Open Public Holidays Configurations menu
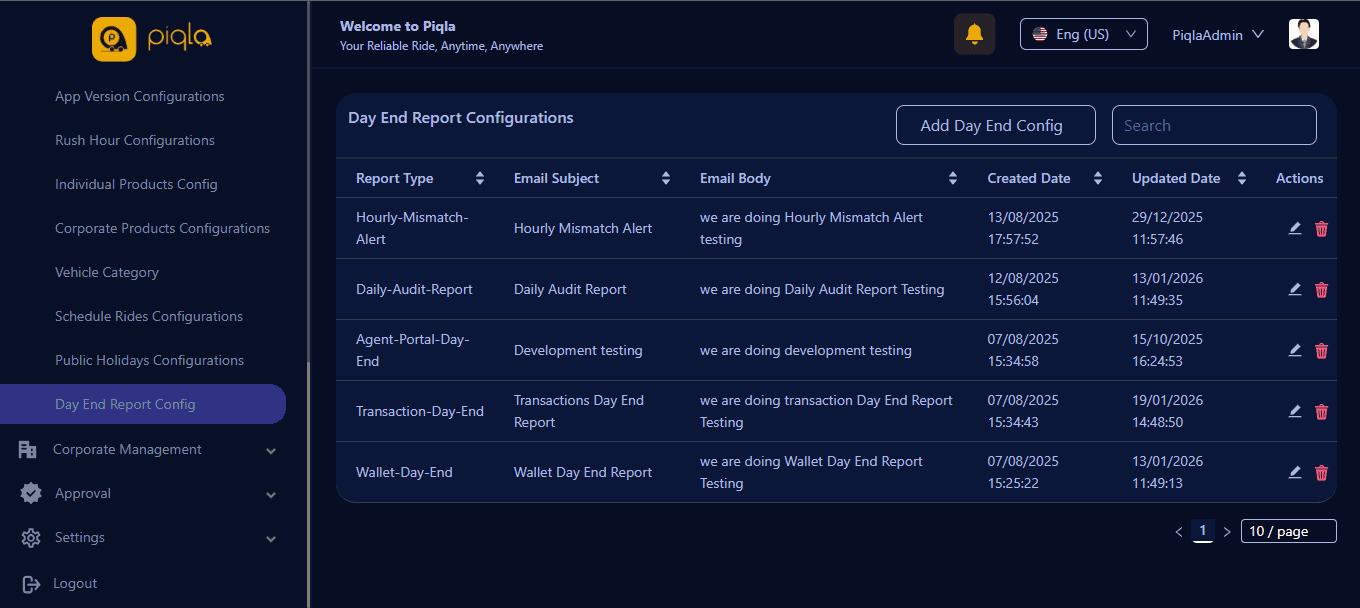Image resolution: width=1360 pixels, height=608 pixels. coord(149,360)
